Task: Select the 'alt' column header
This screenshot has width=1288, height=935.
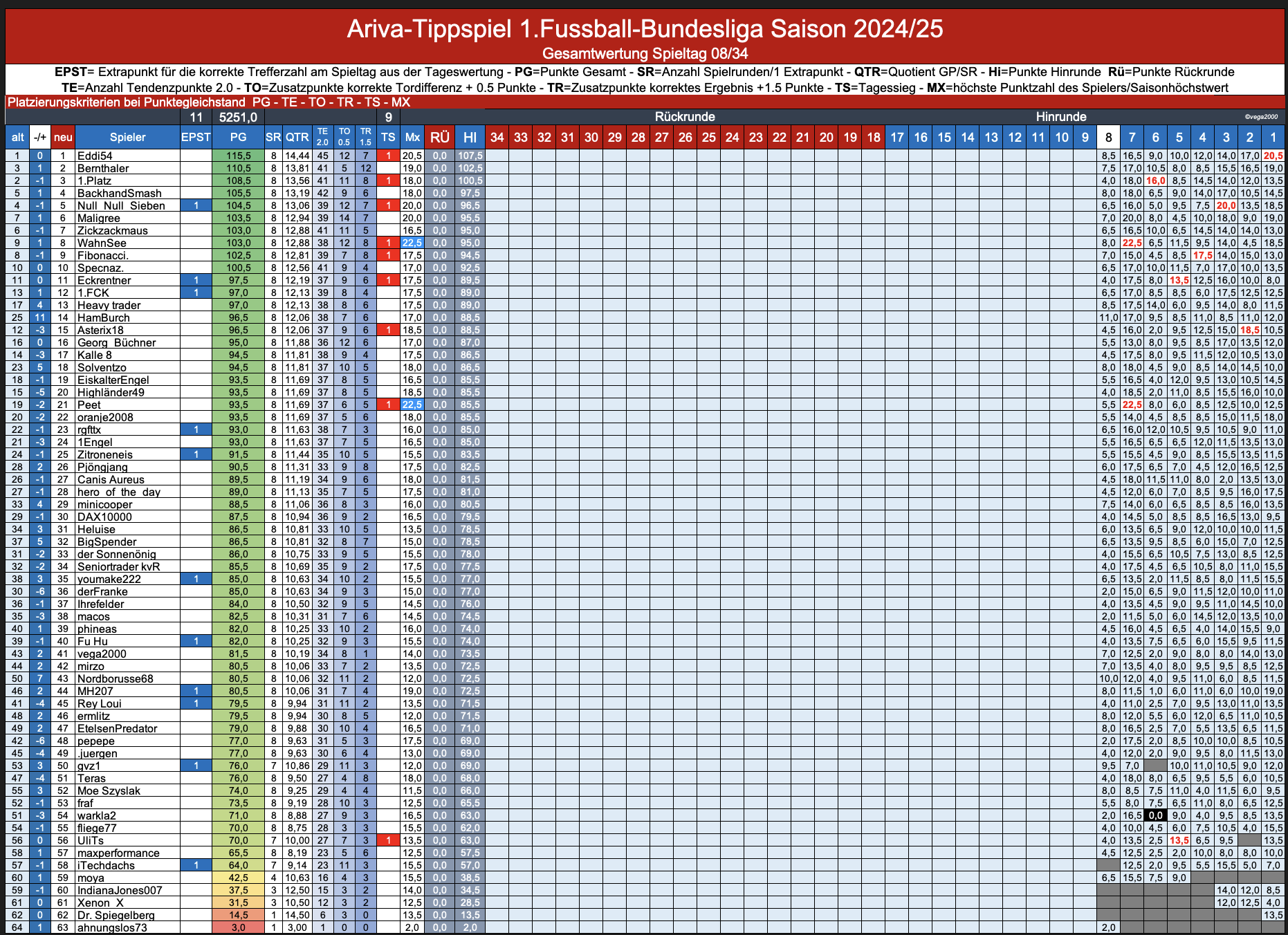Action: pyautogui.click(x=18, y=137)
